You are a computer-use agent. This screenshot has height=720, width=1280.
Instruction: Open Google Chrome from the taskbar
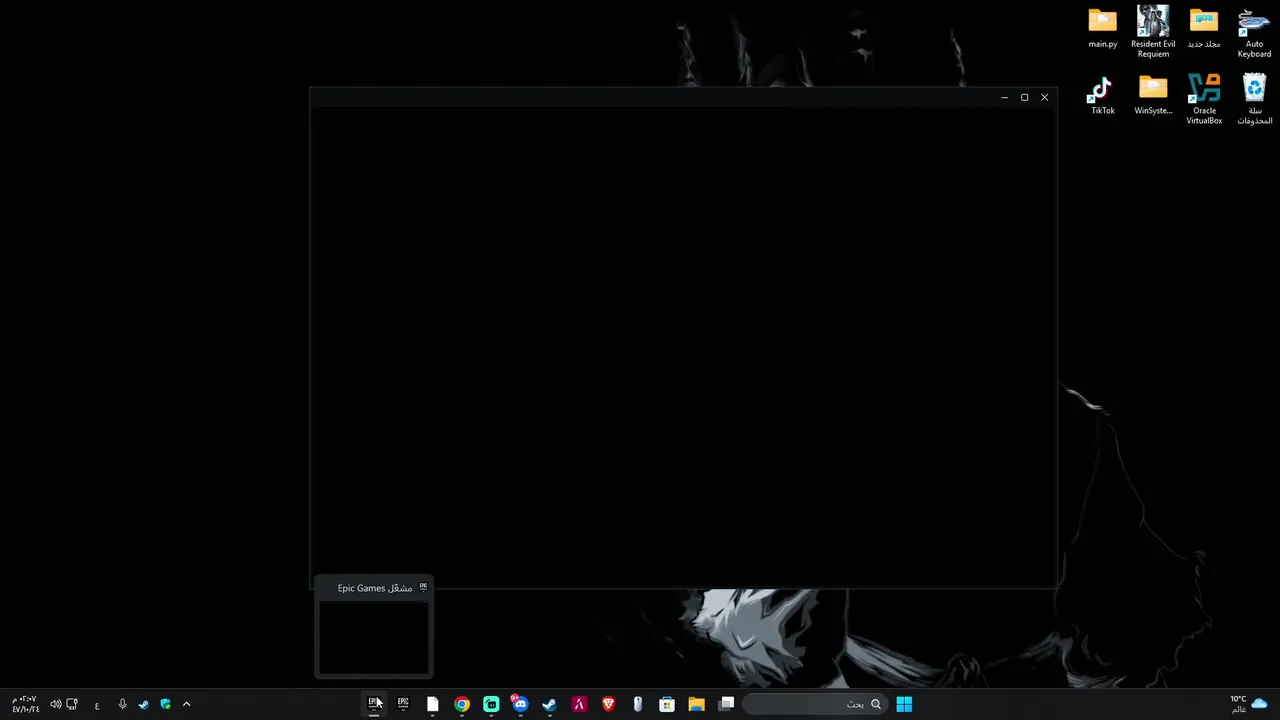pos(462,704)
